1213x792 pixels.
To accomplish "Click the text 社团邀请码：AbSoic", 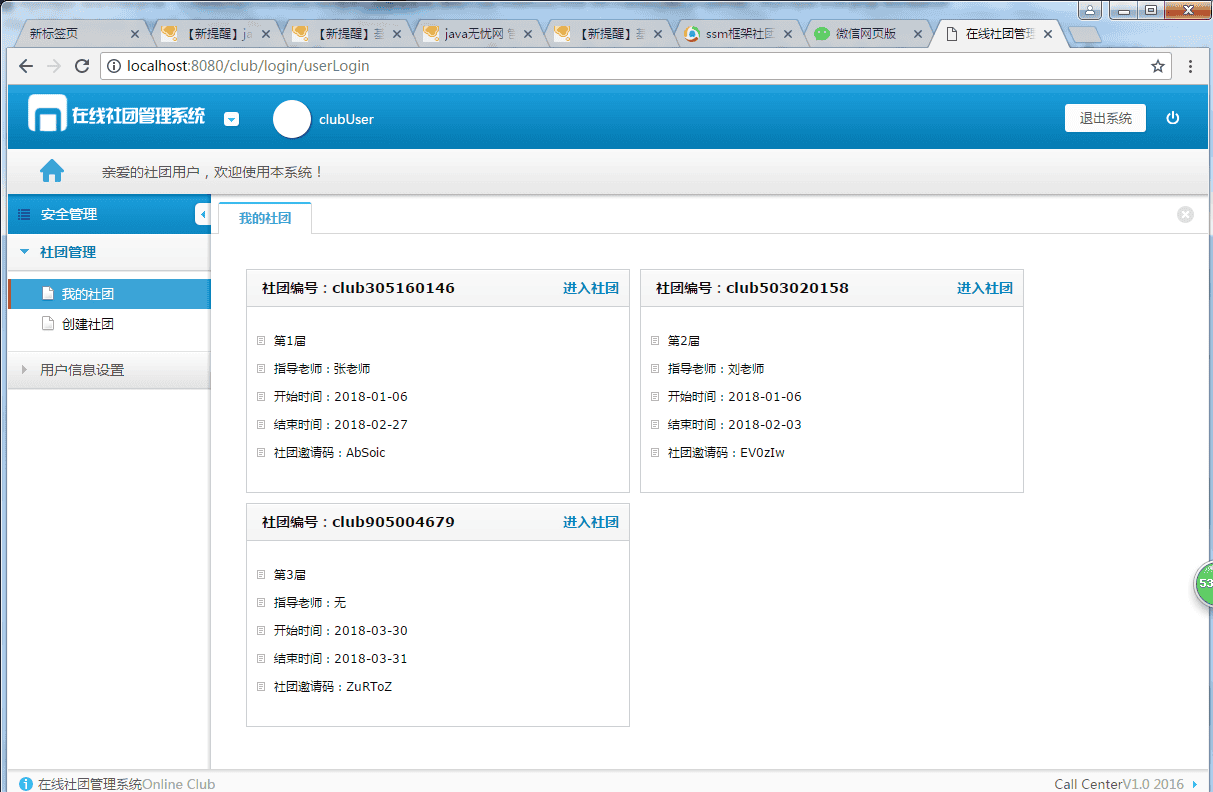I will (330, 453).
